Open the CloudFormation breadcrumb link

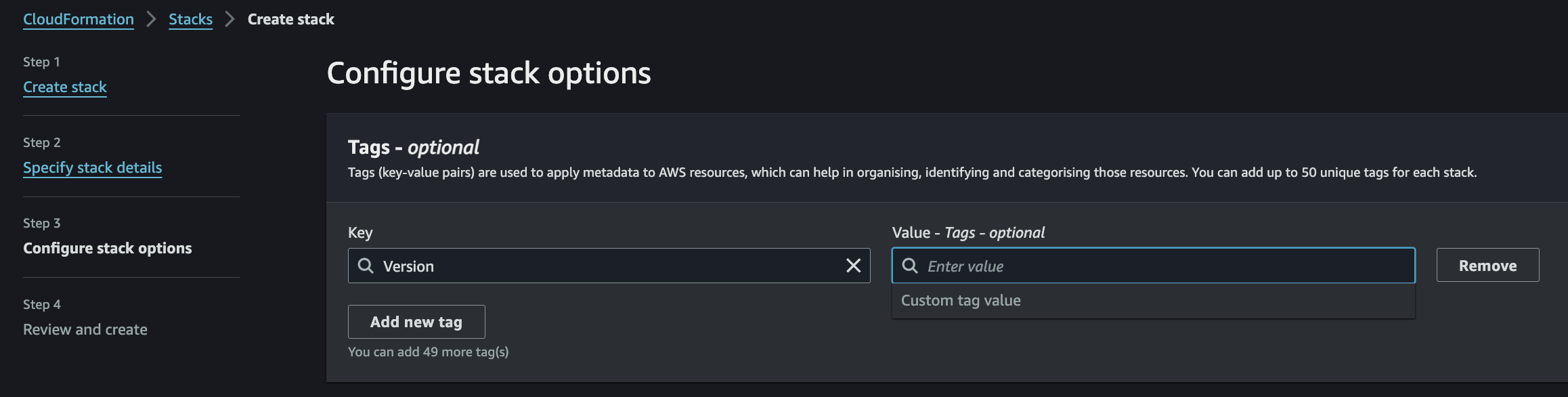(79, 19)
